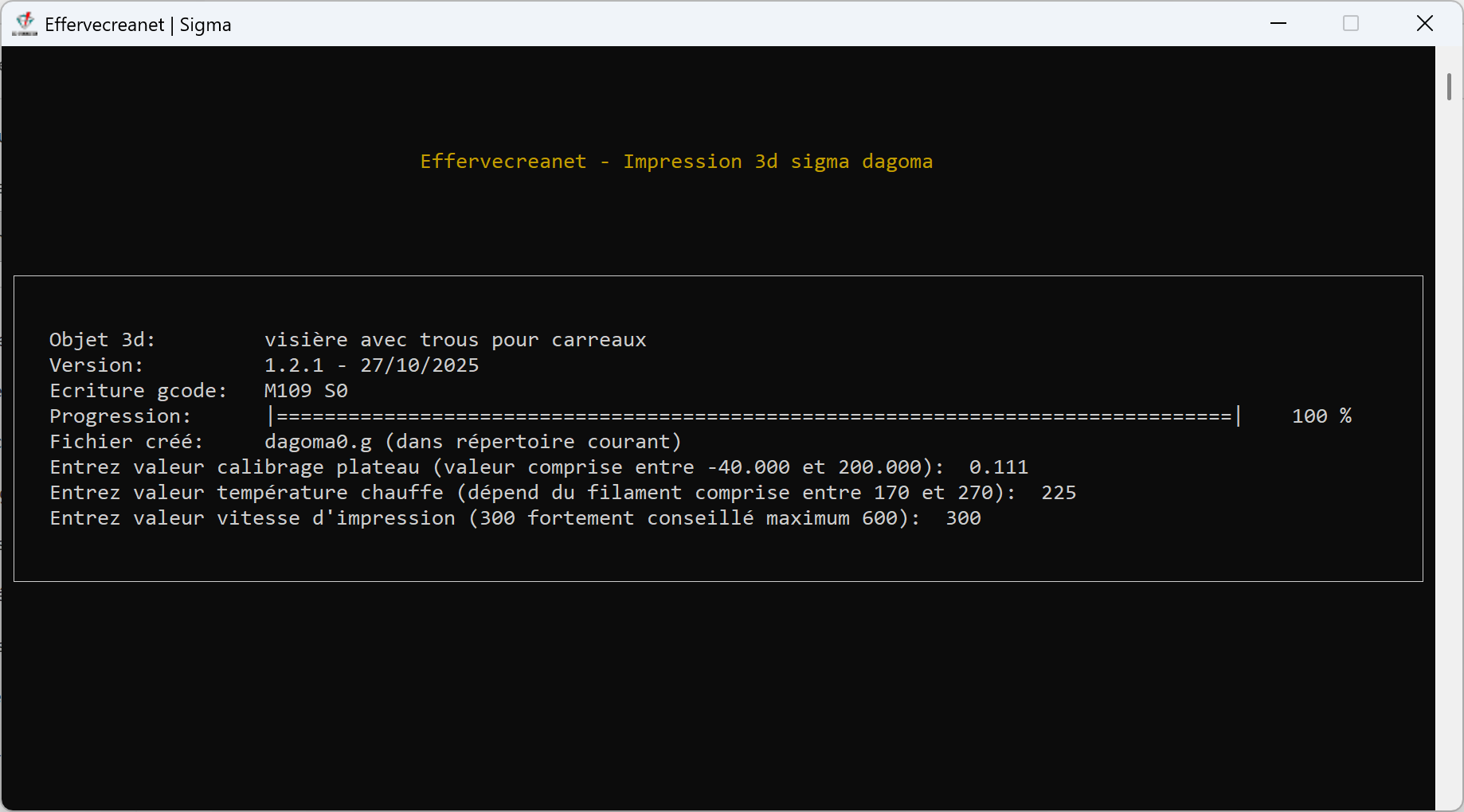This screenshot has width=1464, height=812.
Task: Click the '100 %' progress value
Action: 1321,416
